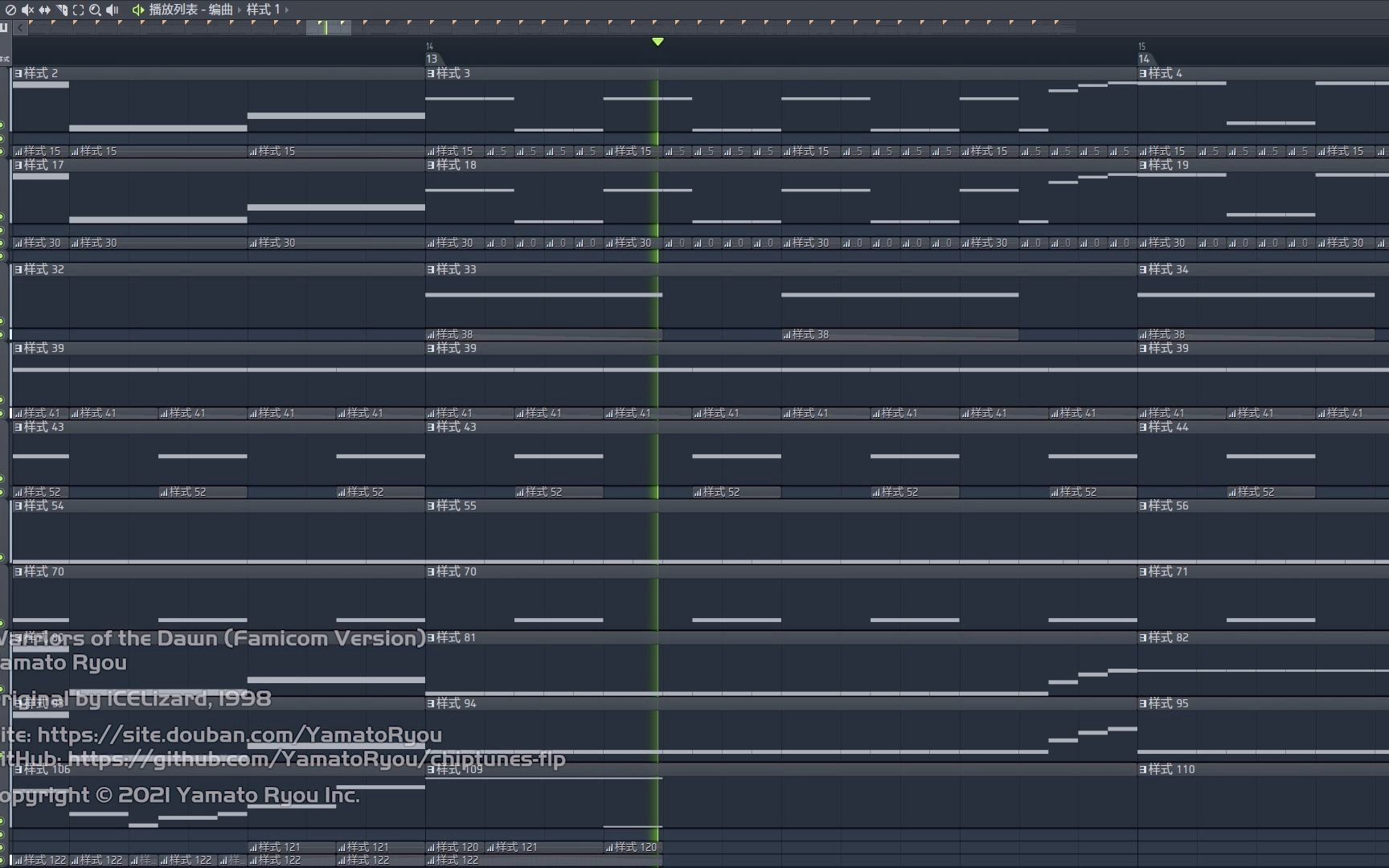Open clip menu of 样式 110
This screenshot has width=1389, height=868.
coord(1143,769)
